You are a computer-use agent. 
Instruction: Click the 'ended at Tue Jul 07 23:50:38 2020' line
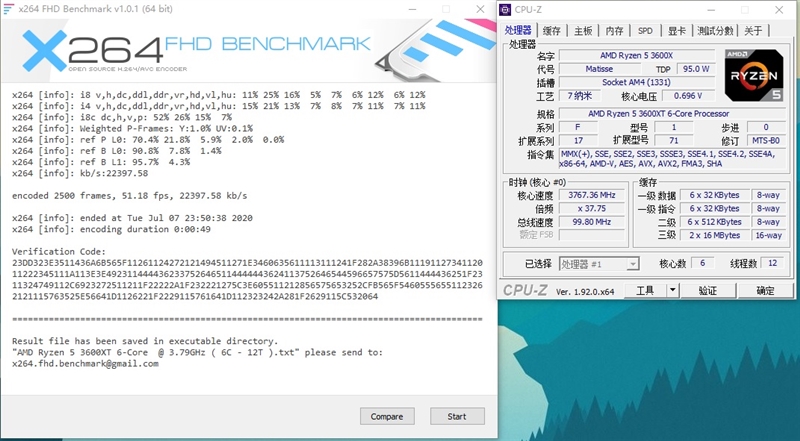point(132,218)
